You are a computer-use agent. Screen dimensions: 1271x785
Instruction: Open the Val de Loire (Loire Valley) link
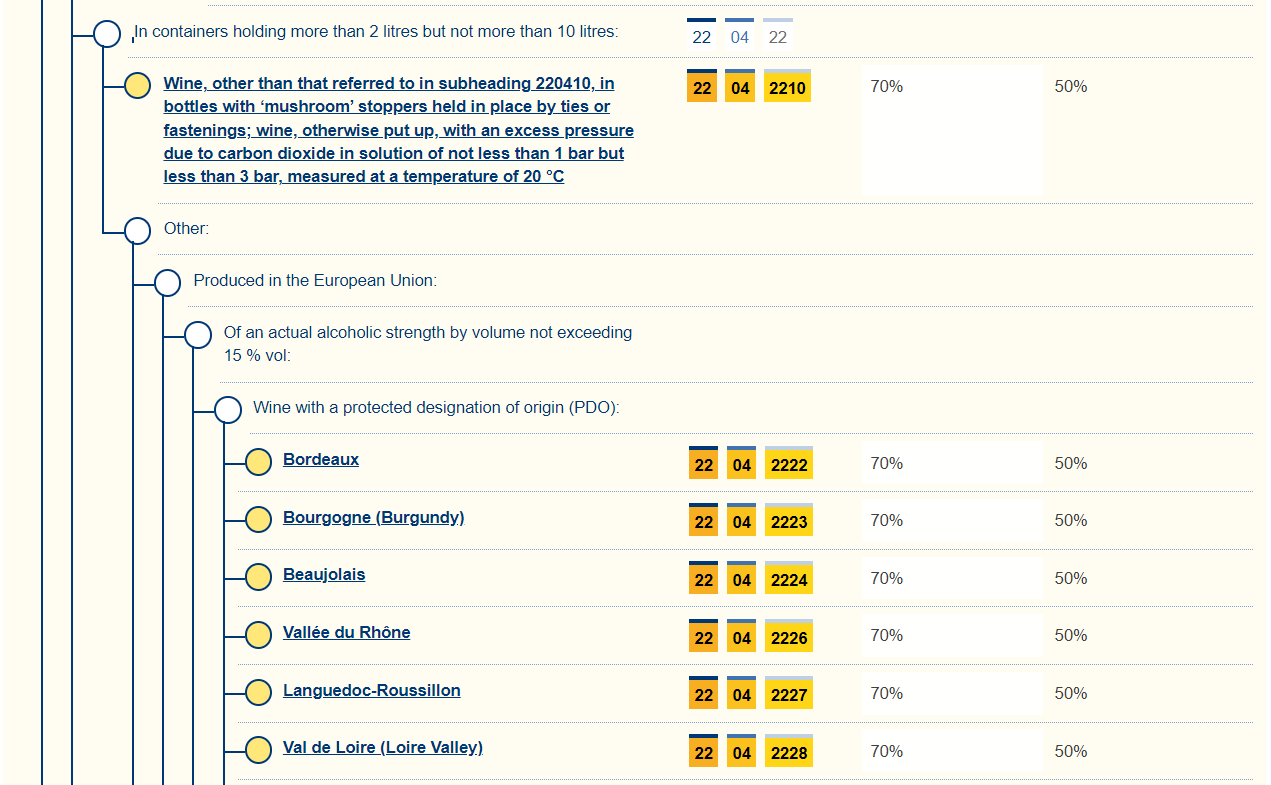coord(382,748)
